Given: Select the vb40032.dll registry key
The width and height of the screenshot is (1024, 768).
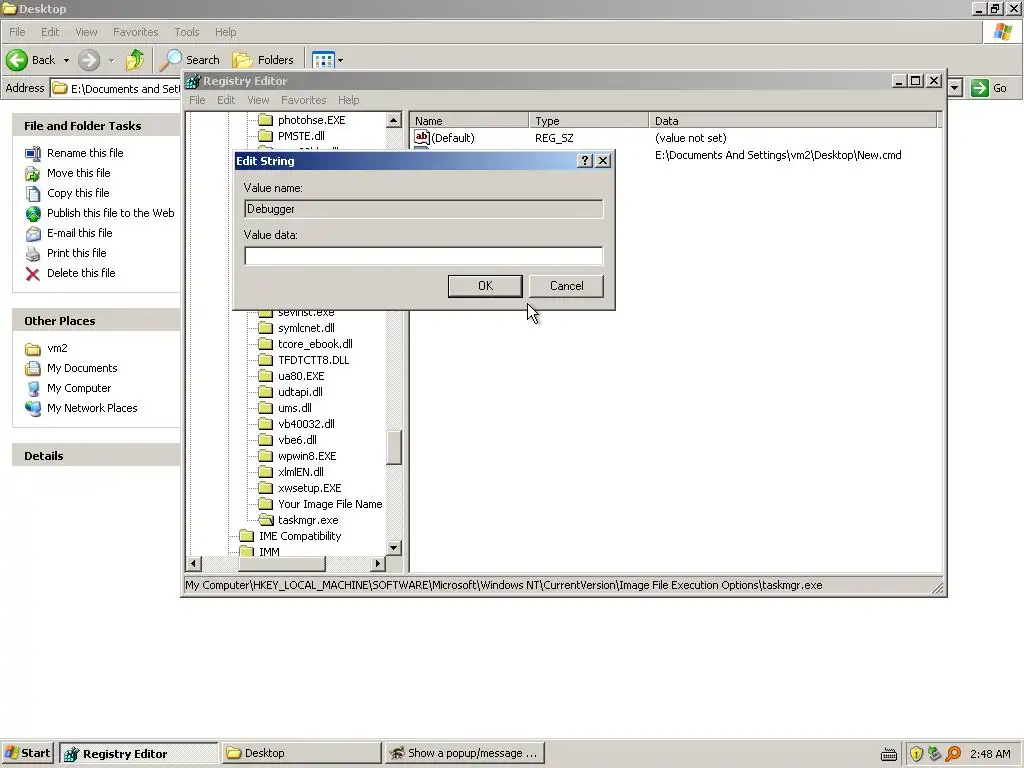Looking at the screenshot, I should click(x=306, y=424).
